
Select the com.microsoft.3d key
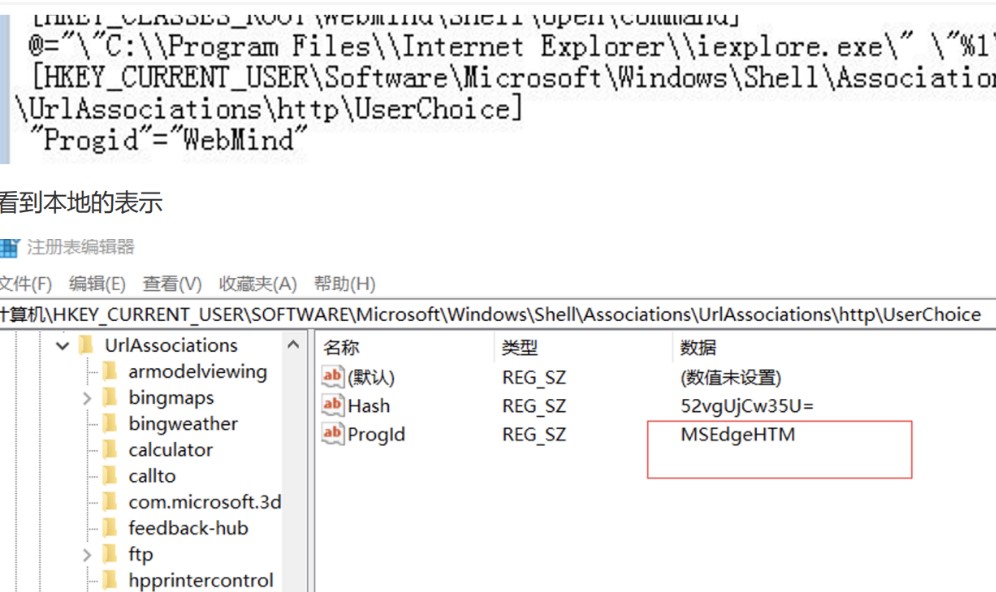click(x=205, y=502)
